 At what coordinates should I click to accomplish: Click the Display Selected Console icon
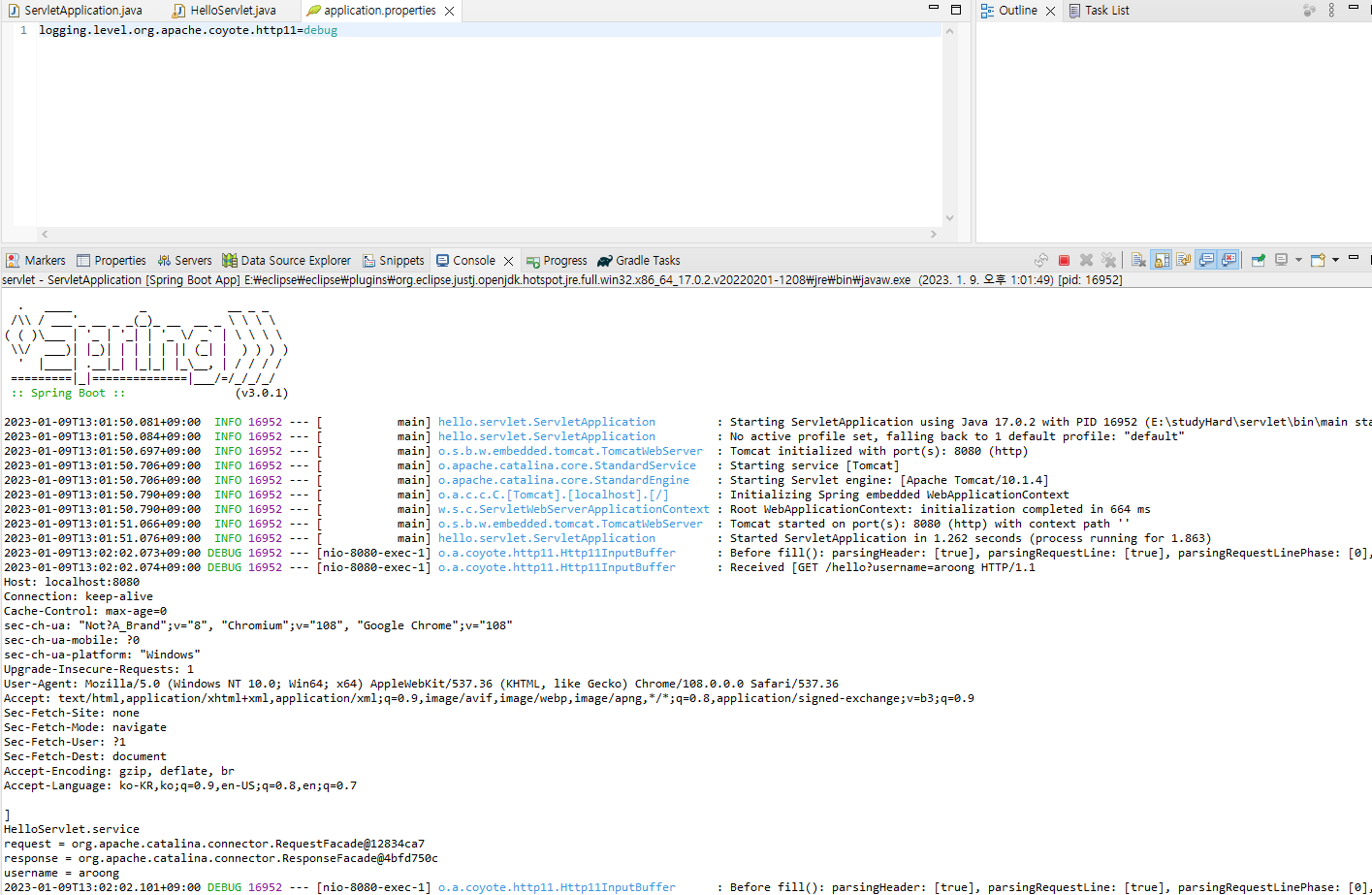click(x=1281, y=260)
